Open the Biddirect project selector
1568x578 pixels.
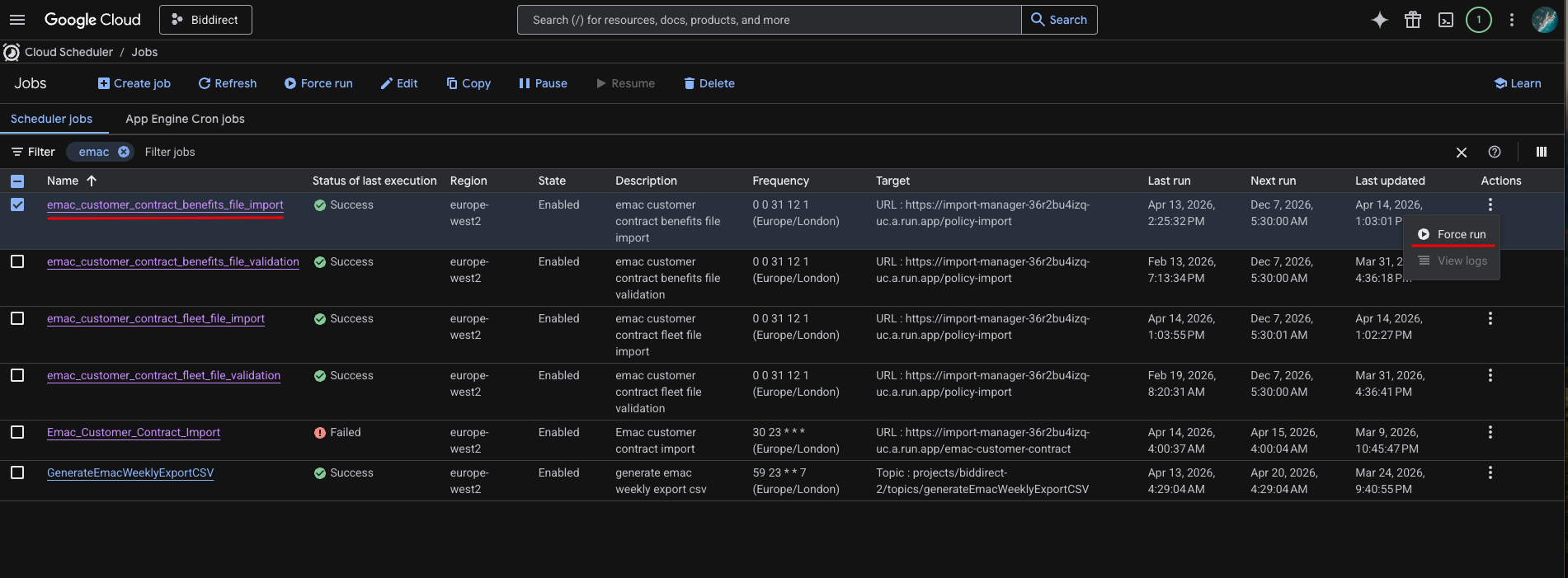[x=205, y=20]
